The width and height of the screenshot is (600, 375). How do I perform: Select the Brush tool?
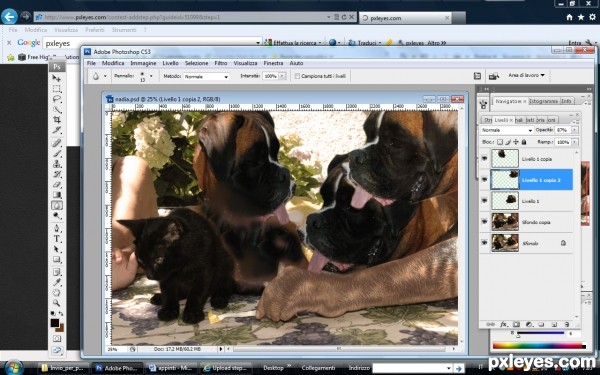point(57,153)
